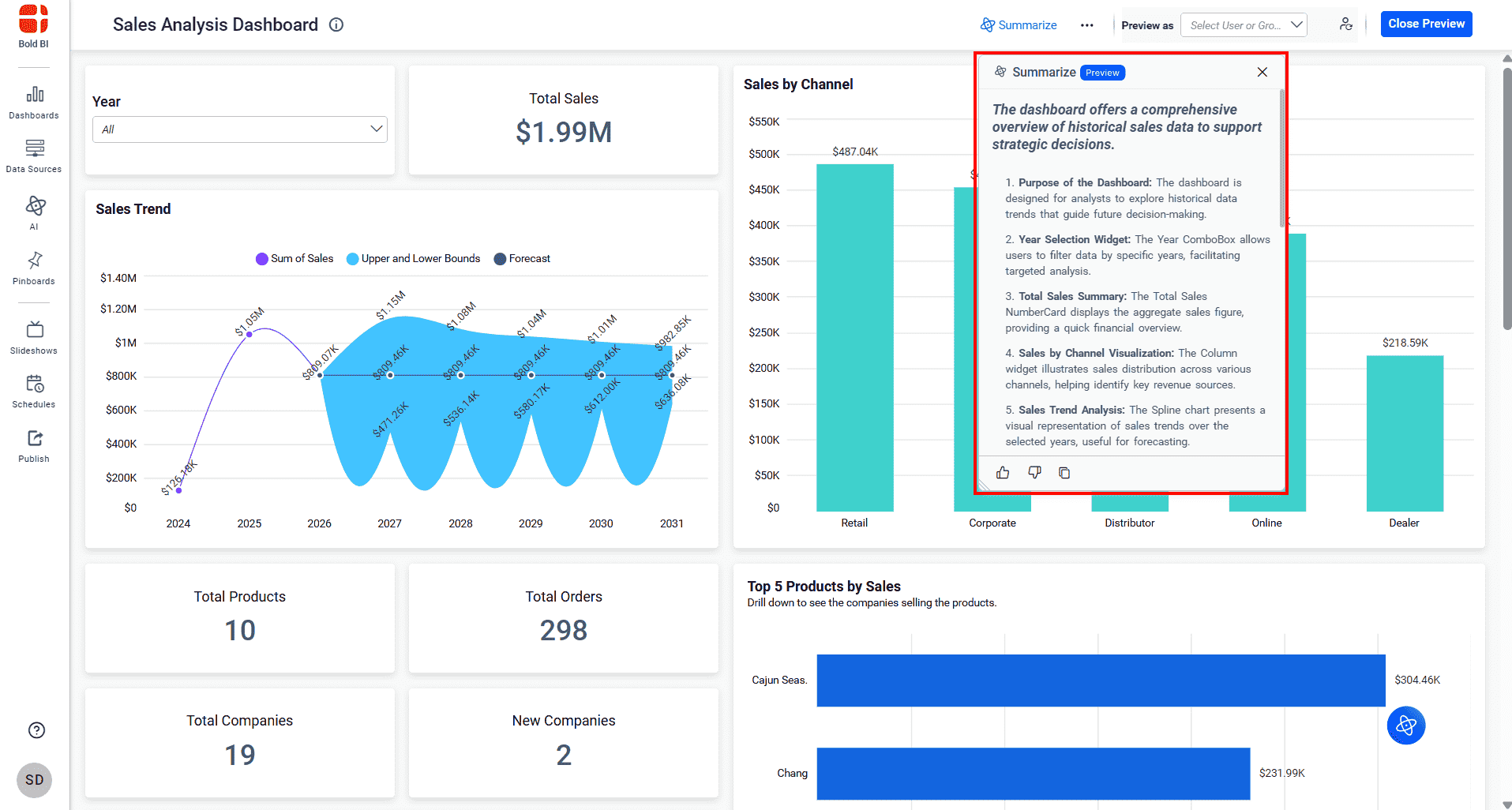Click the user preview icon

[1345, 24]
